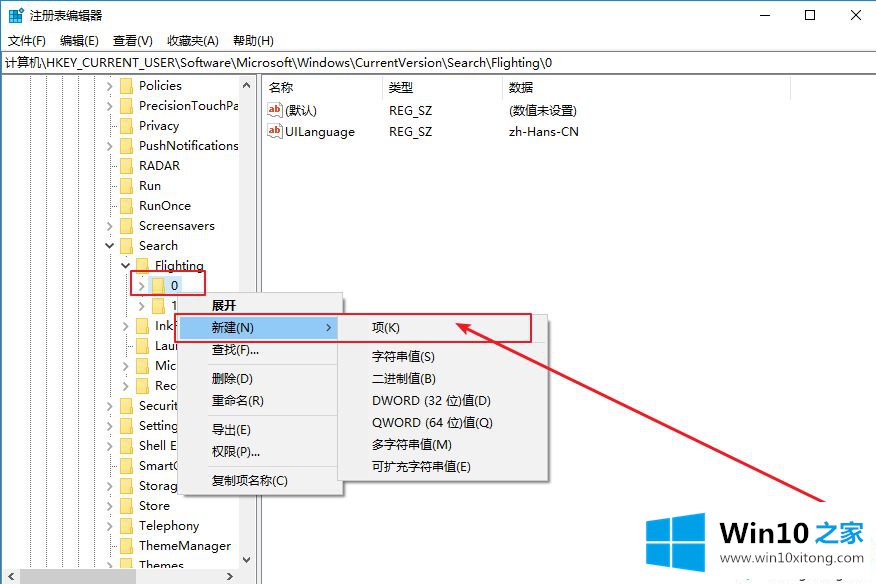Select the Privacy folder icon
876x584 pixels.
[x=126, y=126]
